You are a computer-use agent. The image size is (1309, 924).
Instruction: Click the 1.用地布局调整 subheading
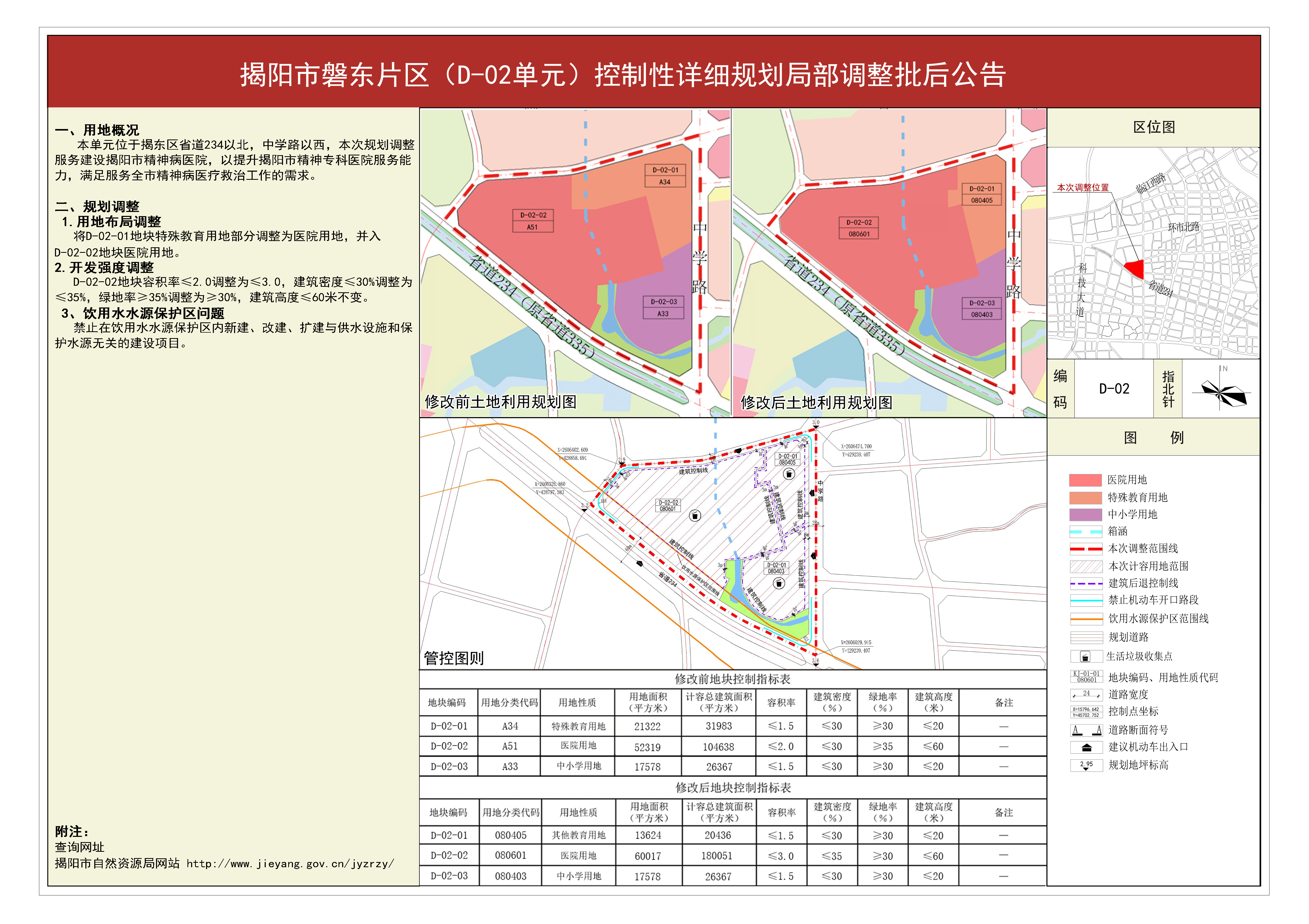click(111, 222)
